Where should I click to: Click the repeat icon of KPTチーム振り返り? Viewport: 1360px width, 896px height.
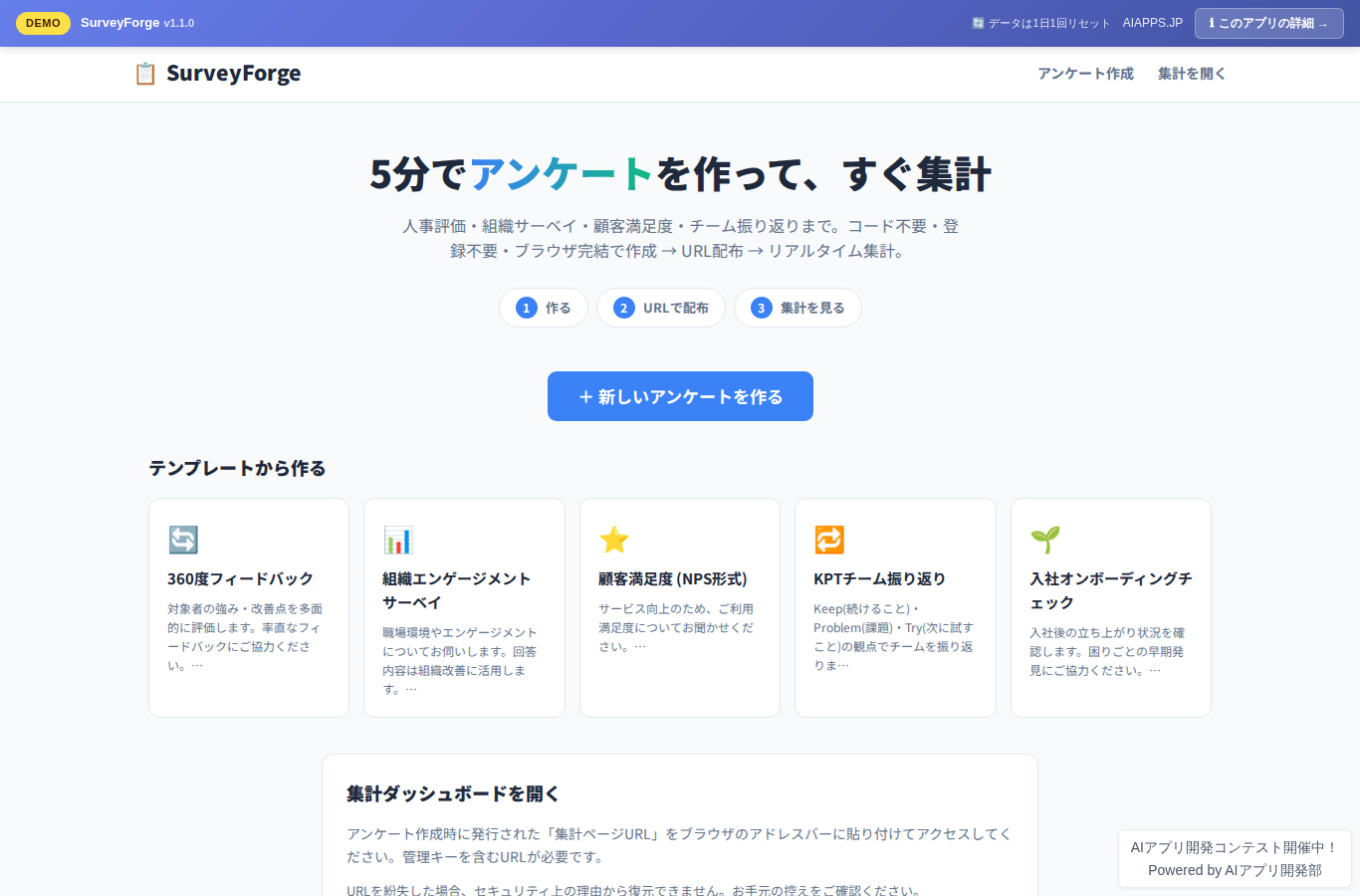829,540
